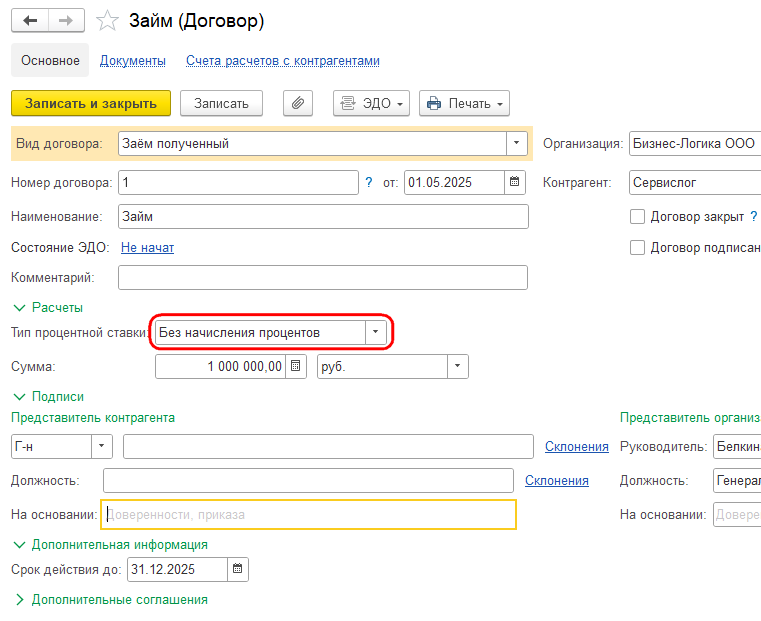Image resolution: width=761 pixels, height=621 pixels.
Task: Click the Представитель контрагента heading
Action: tap(93, 418)
